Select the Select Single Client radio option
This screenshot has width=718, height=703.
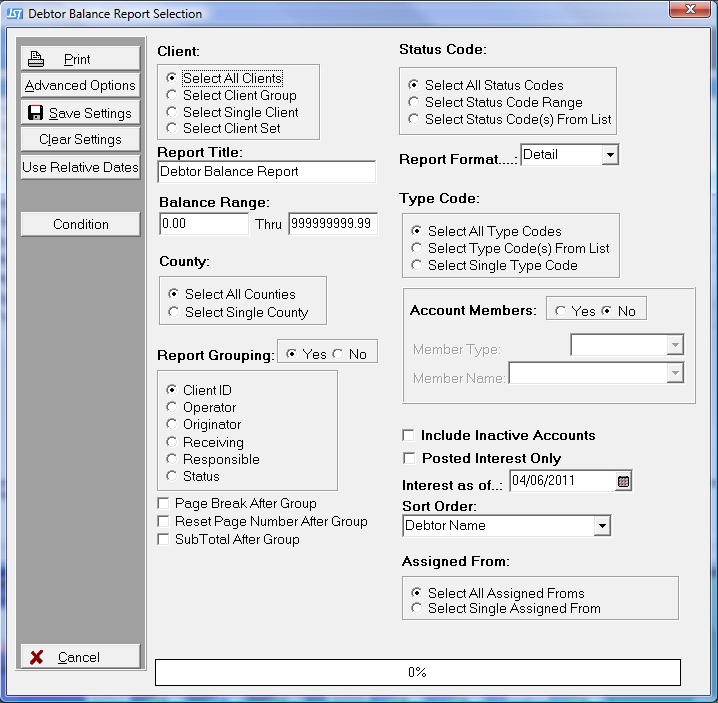[x=173, y=113]
